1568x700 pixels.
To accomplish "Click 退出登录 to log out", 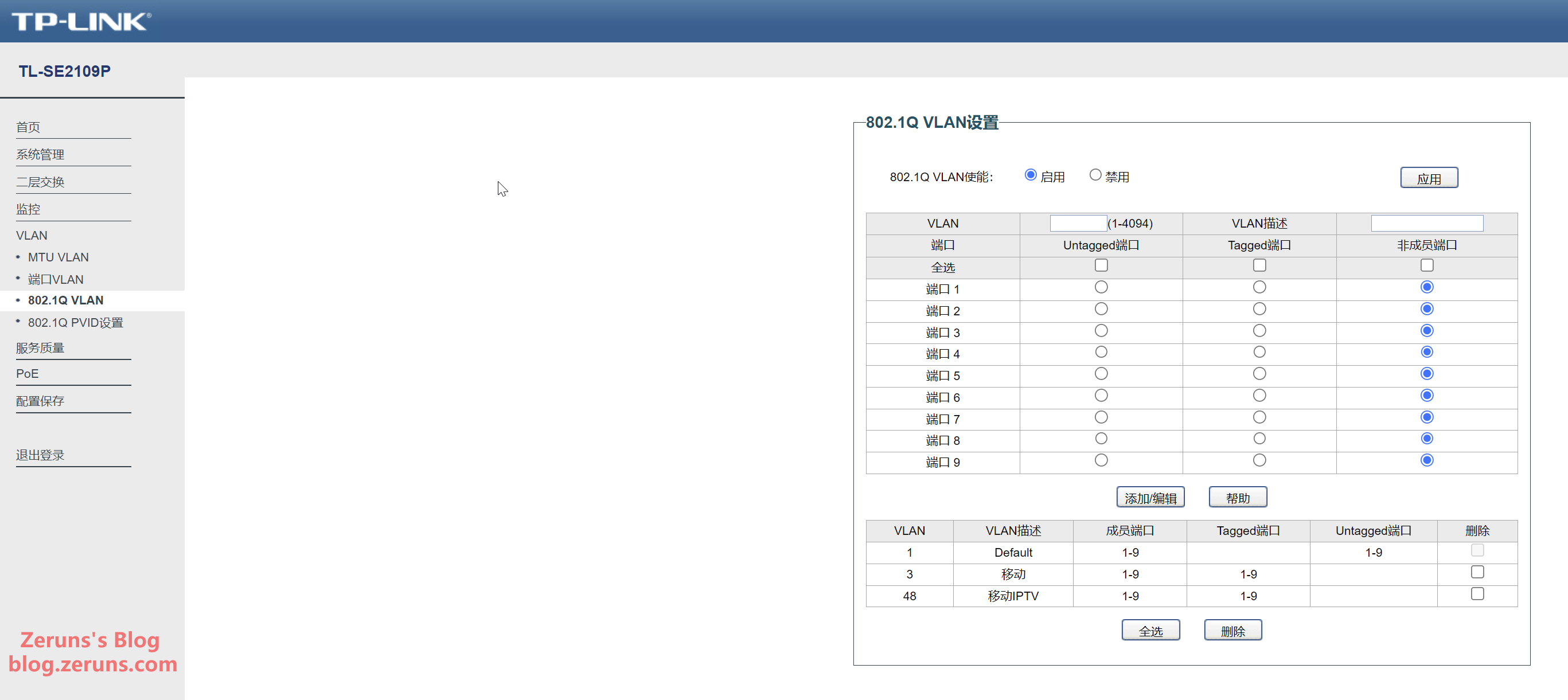I will click(40, 455).
